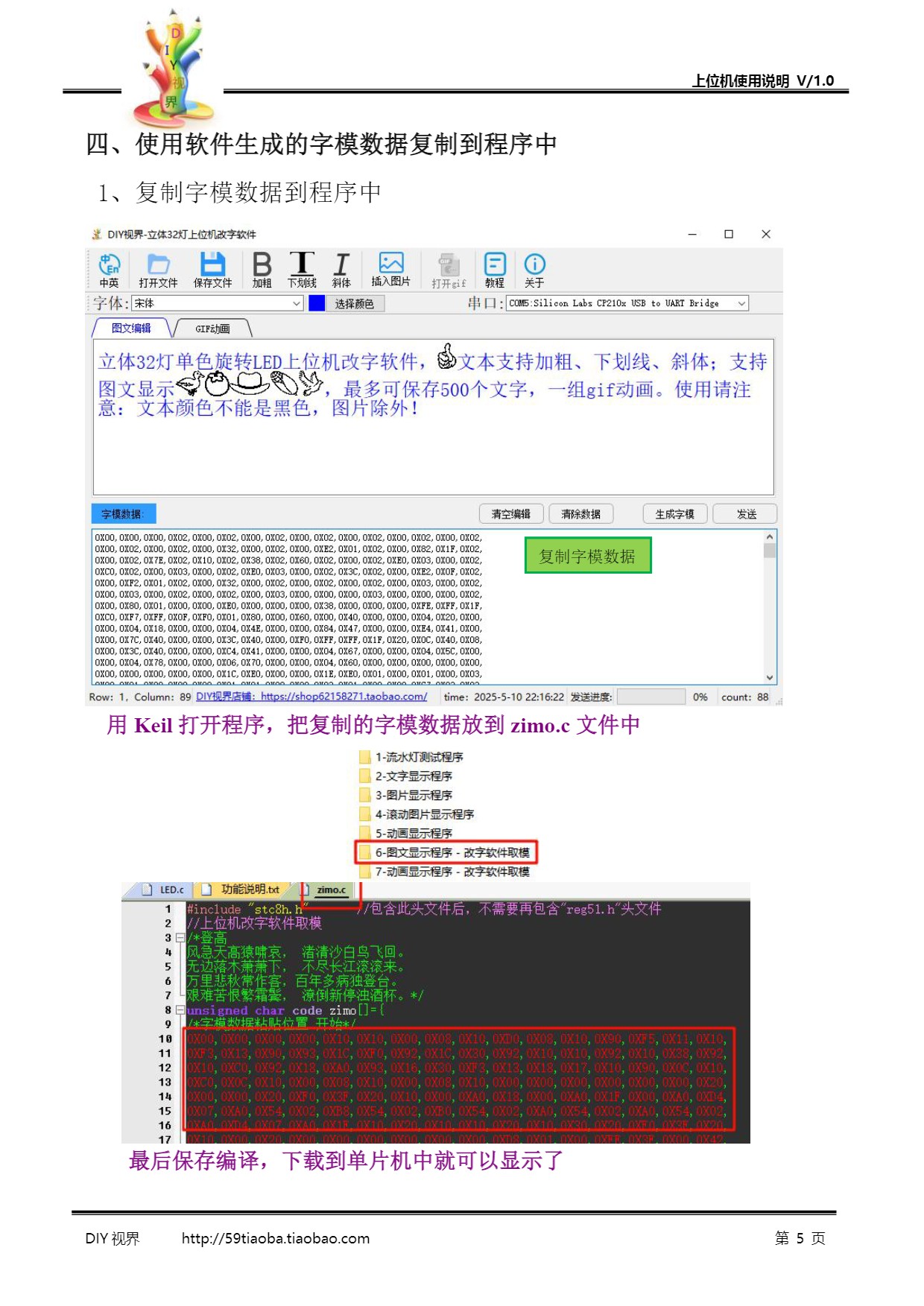Click the 选择颜色 button
This screenshot has width=924, height=1306.
click(355, 303)
